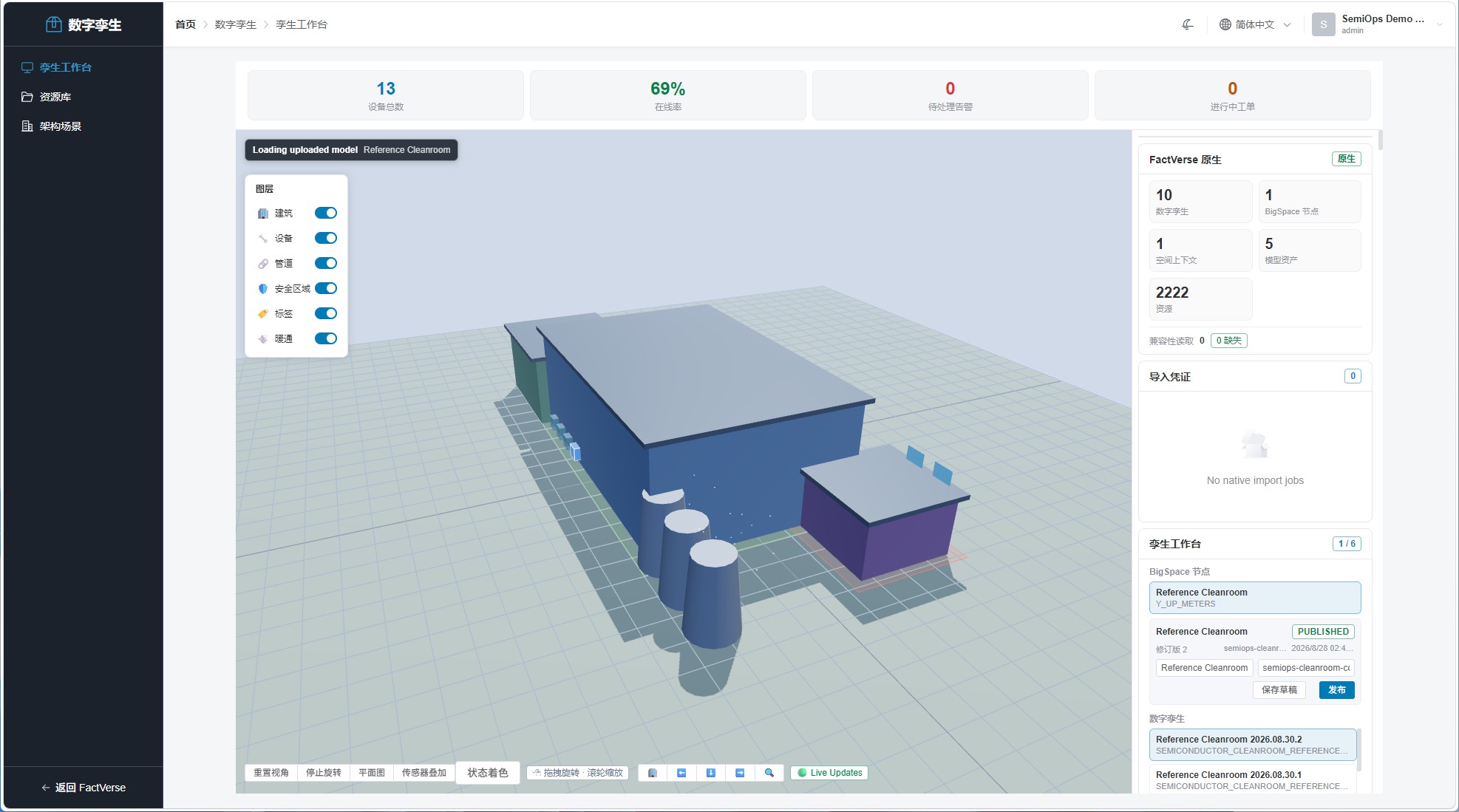Viewport: 1459px width, 812px height.
Task: Click the 重置视角 button
Action: click(x=271, y=773)
